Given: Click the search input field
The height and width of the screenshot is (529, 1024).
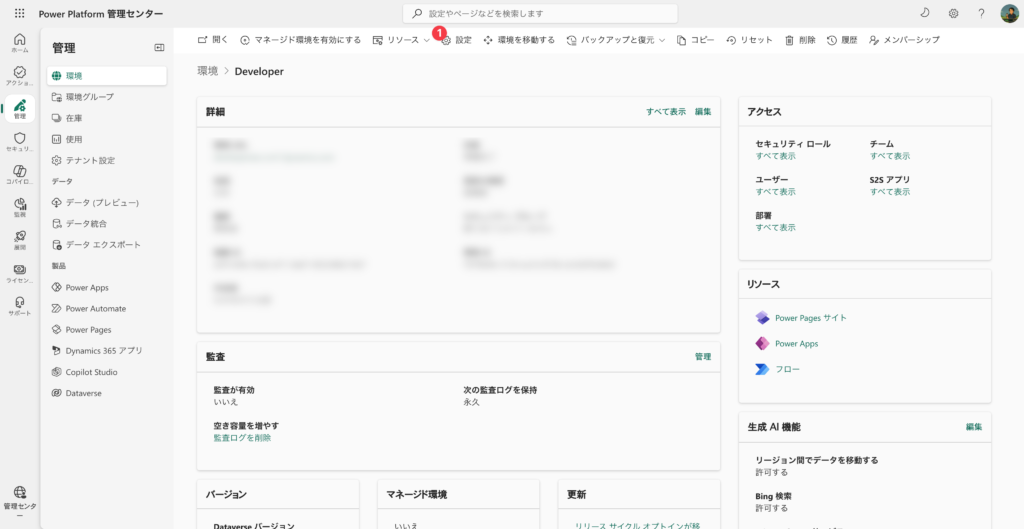Looking at the screenshot, I should tap(540, 14).
